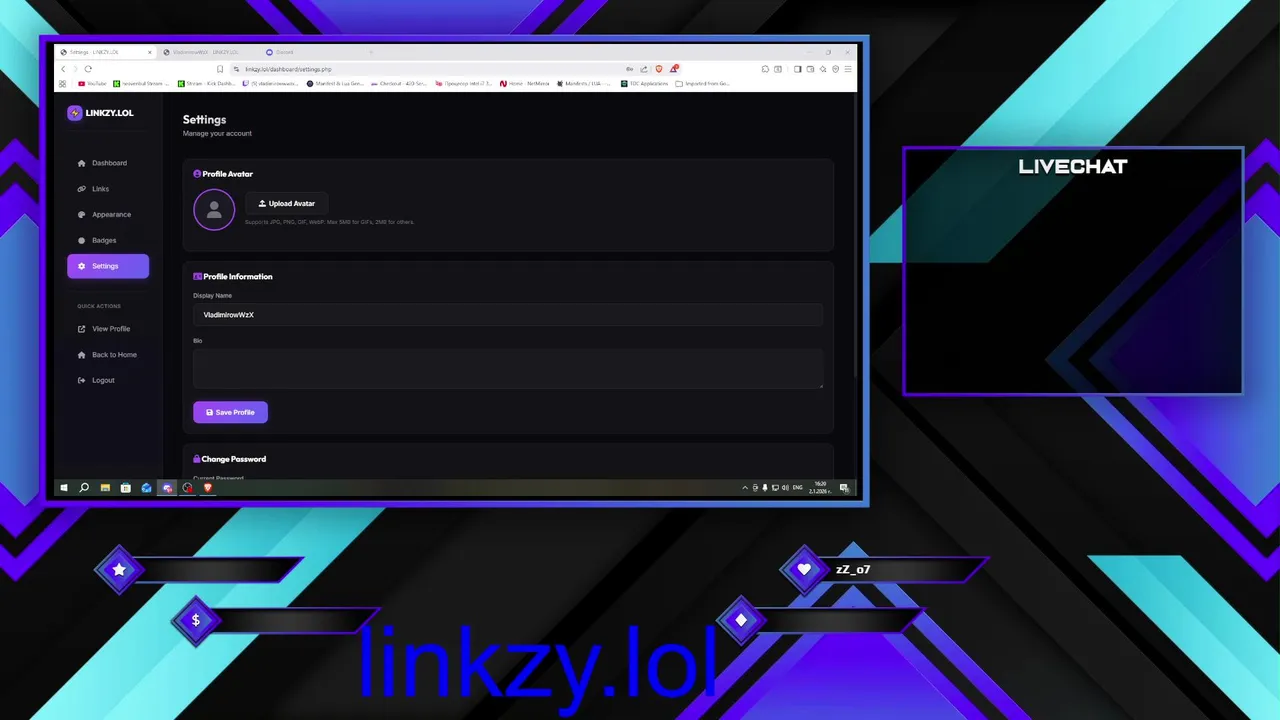Click the browser reload button

click(88, 69)
